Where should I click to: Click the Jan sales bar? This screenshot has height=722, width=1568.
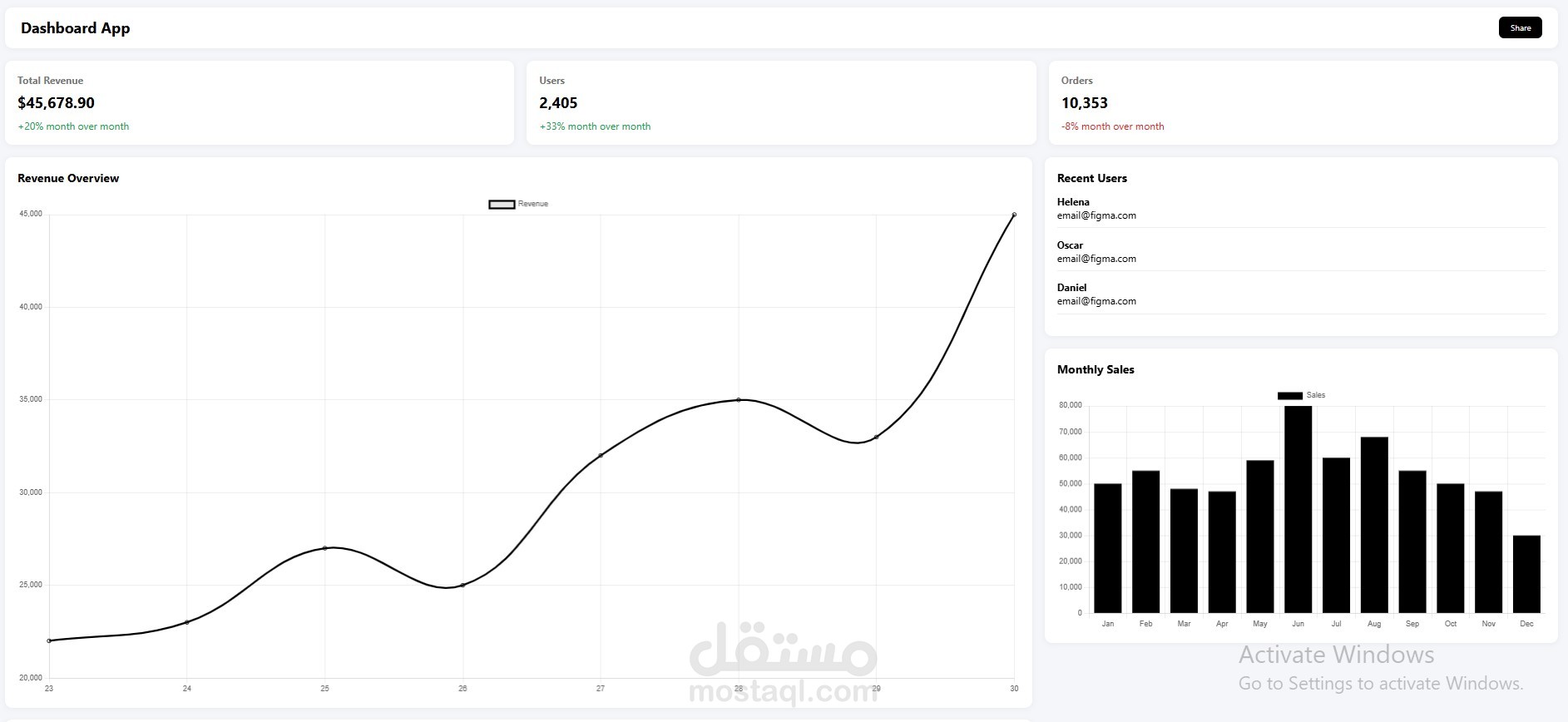click(1107, 548)
